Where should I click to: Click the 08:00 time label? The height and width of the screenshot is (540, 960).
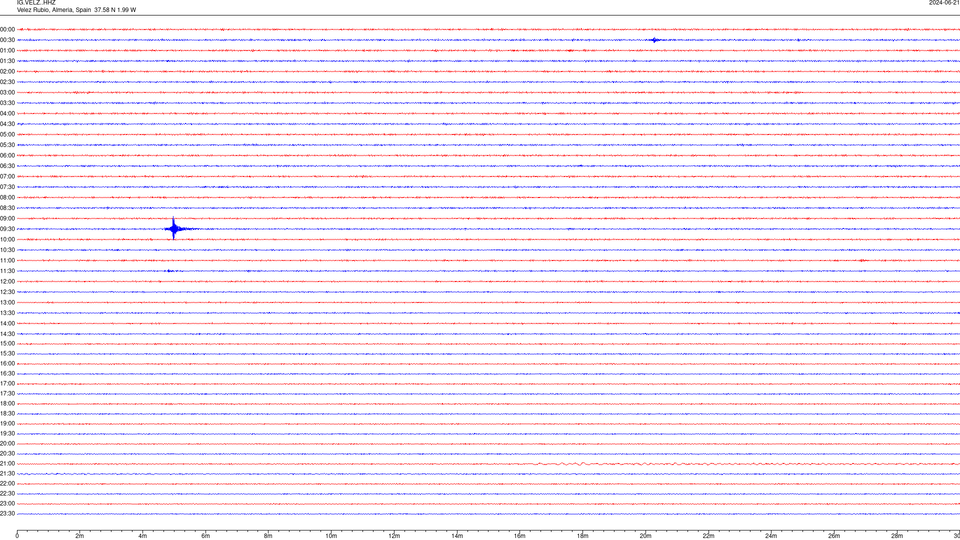7,198
